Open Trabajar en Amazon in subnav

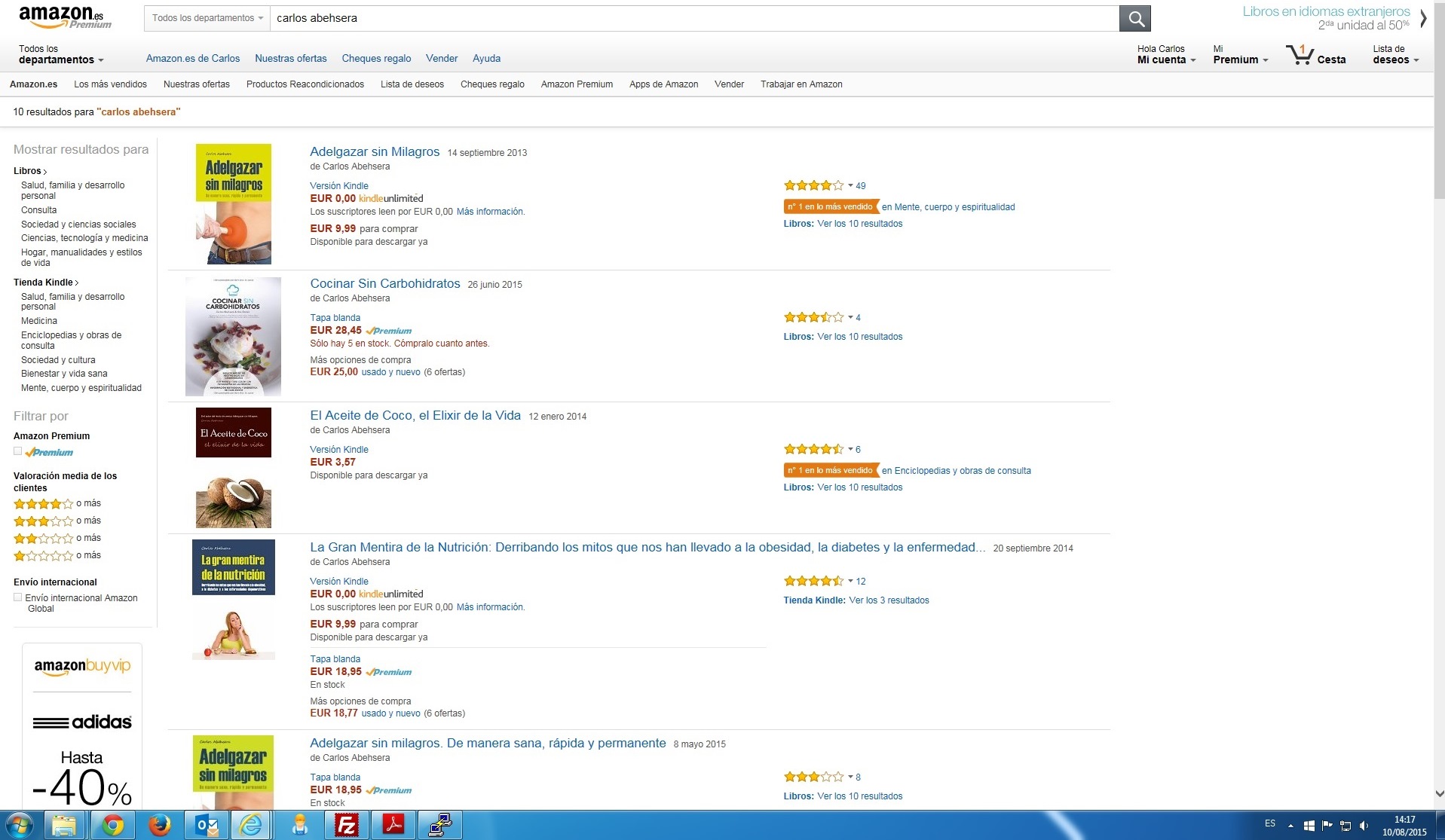[801, 84]
